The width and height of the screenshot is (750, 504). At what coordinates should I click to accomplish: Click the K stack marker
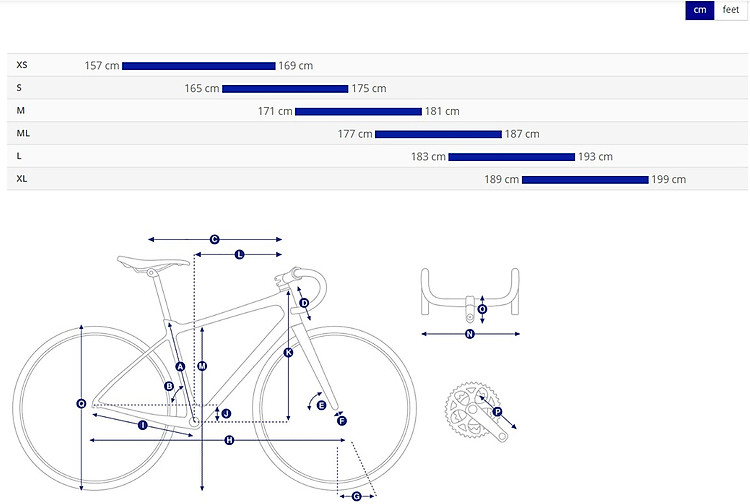288,353
